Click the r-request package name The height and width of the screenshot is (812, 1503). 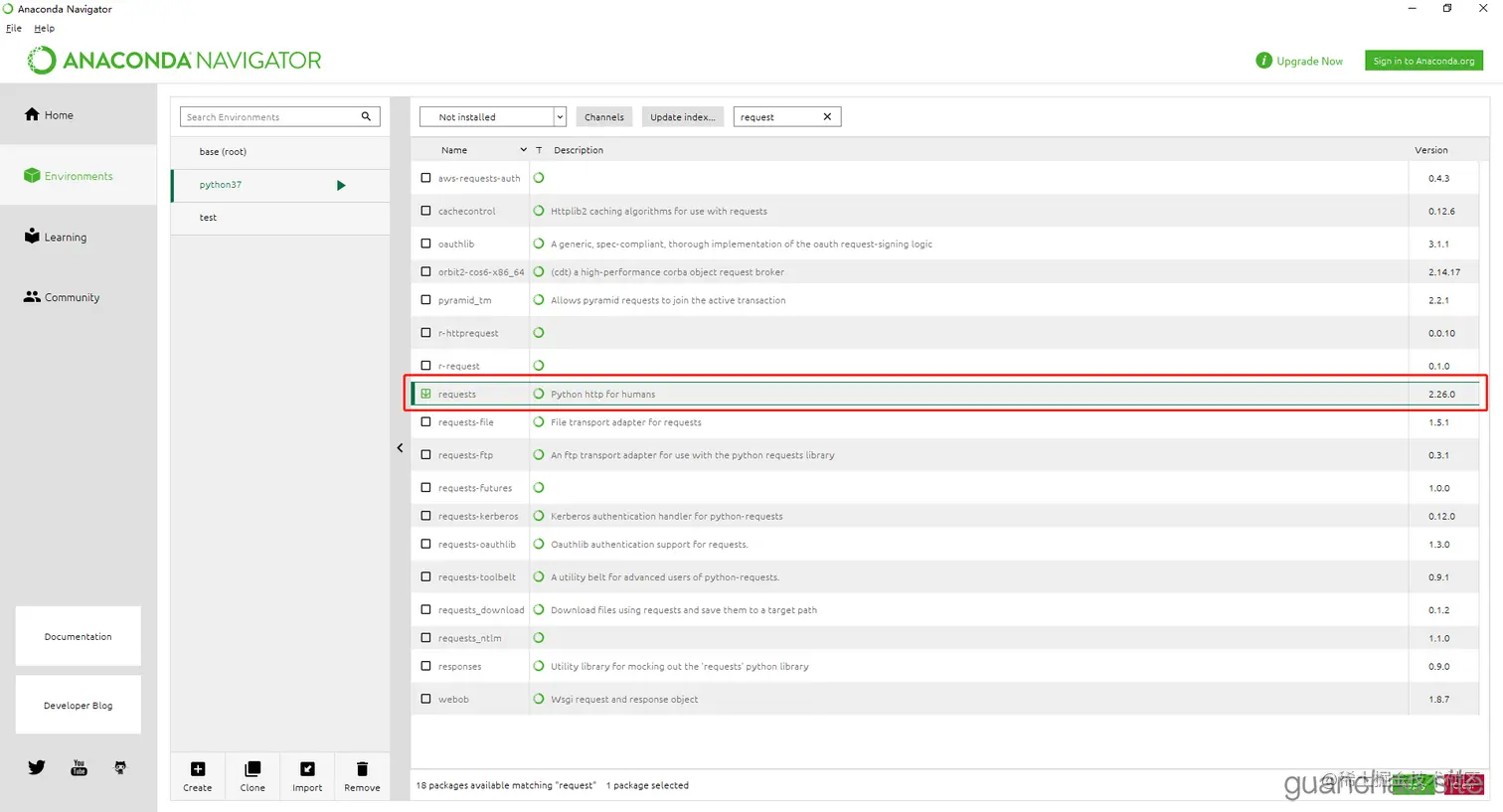(459, 366)
